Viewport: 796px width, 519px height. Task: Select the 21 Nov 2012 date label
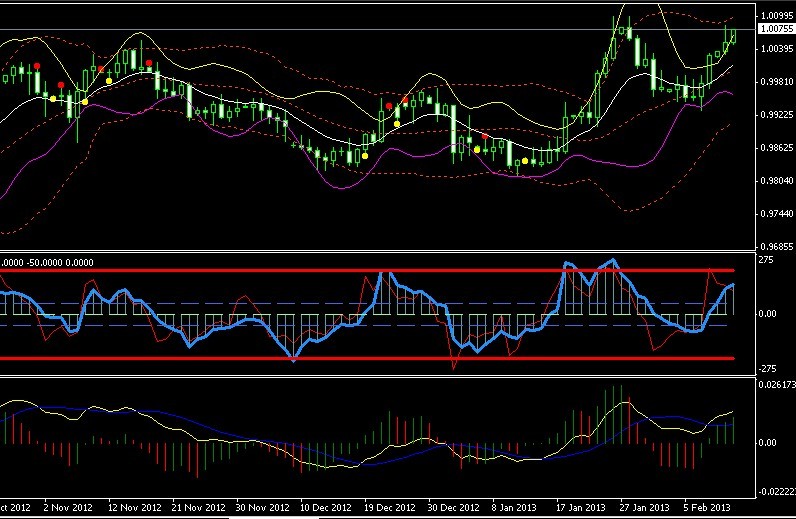pyautogui.click(x=198, y=507)
